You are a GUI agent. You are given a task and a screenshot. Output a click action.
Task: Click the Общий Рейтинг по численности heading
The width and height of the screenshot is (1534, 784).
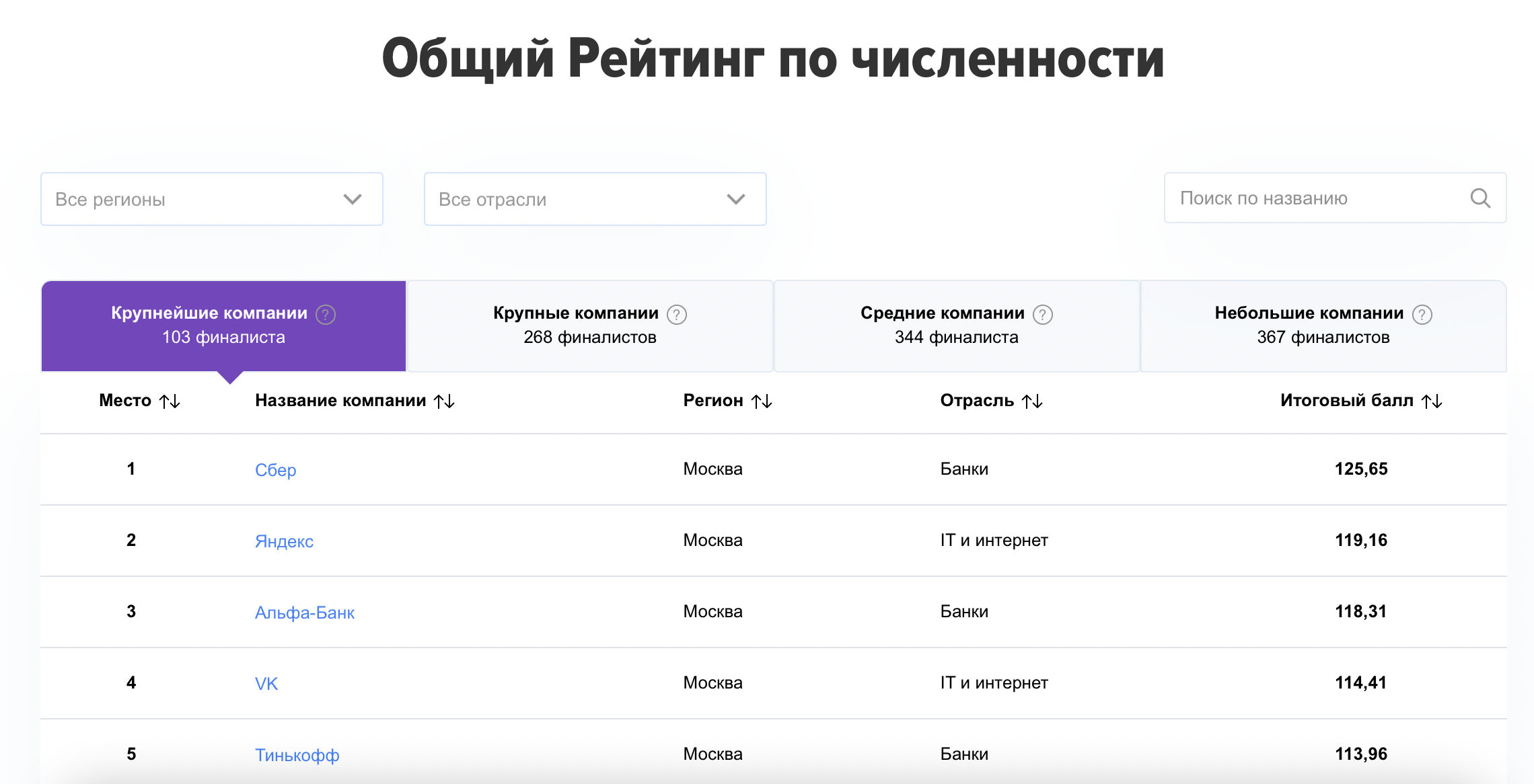tap(773, 59)
